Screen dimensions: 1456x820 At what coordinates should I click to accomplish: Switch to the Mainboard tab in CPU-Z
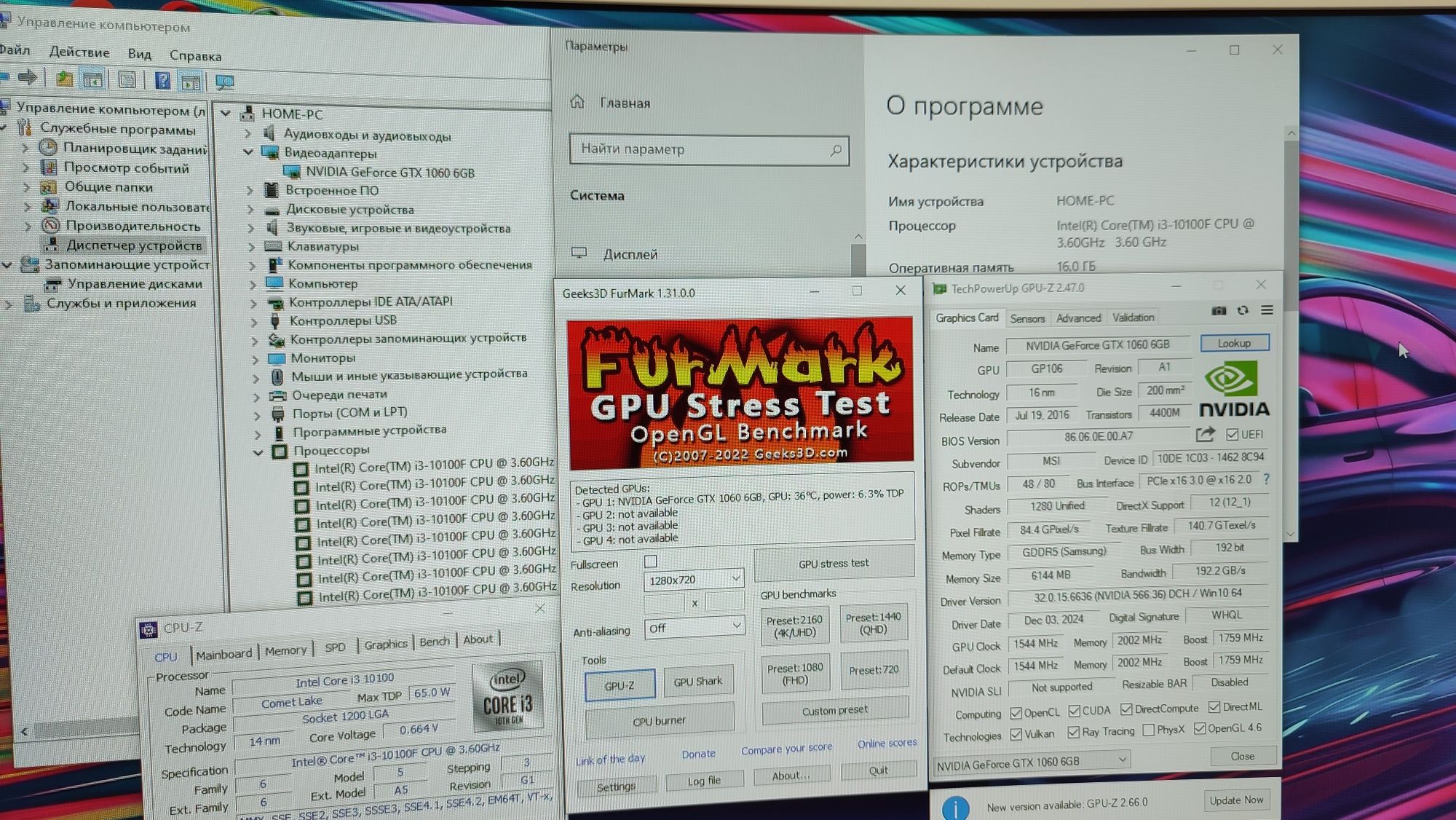tap(224, 654)
